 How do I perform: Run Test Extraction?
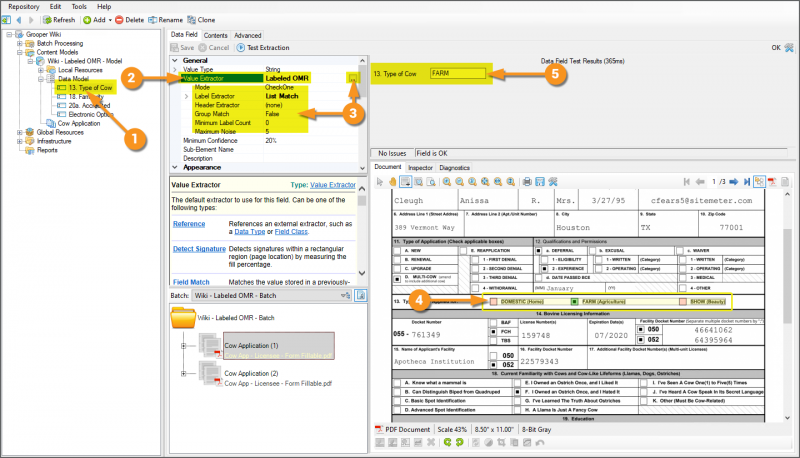pos(263,47)
